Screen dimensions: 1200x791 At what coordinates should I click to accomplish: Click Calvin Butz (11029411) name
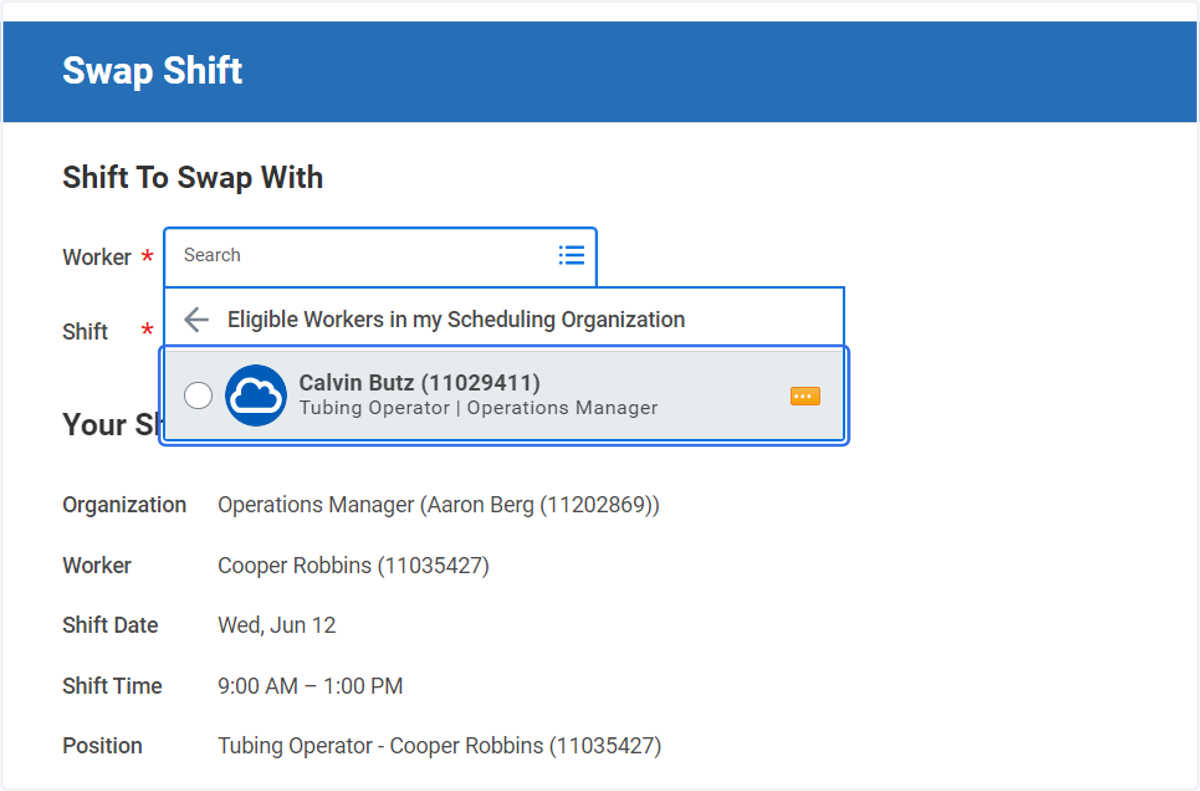[x=420, y=382]
